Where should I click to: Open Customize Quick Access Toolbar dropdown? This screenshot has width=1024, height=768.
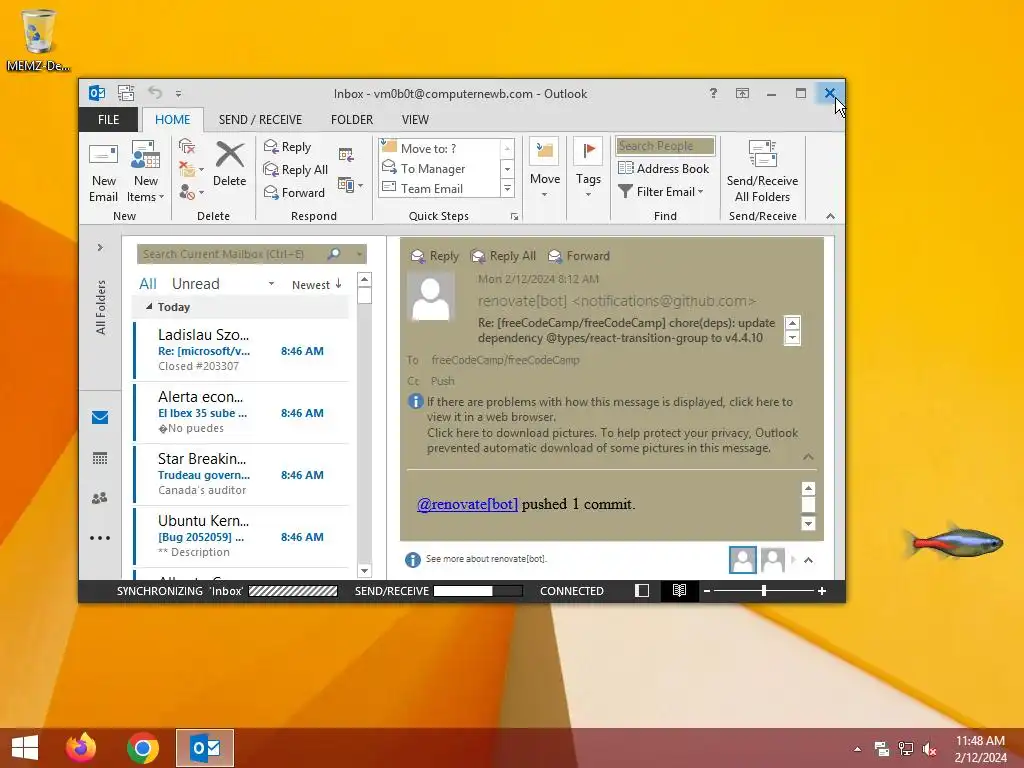pyautogui.click(x=178, y=94)
